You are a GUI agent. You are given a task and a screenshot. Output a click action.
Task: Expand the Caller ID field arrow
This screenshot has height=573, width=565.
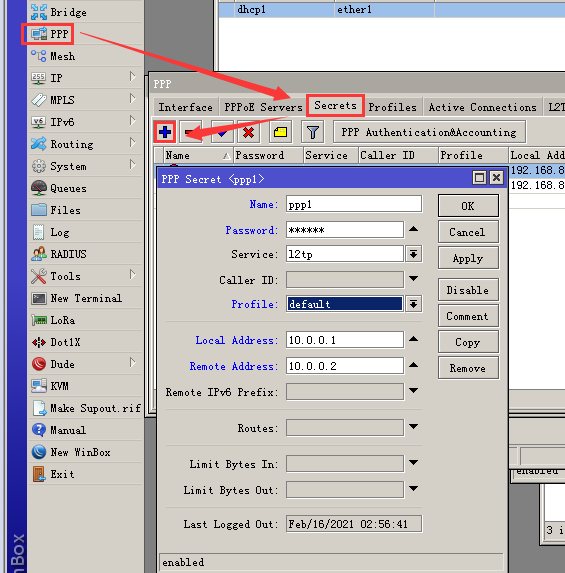tap(413, 279)
